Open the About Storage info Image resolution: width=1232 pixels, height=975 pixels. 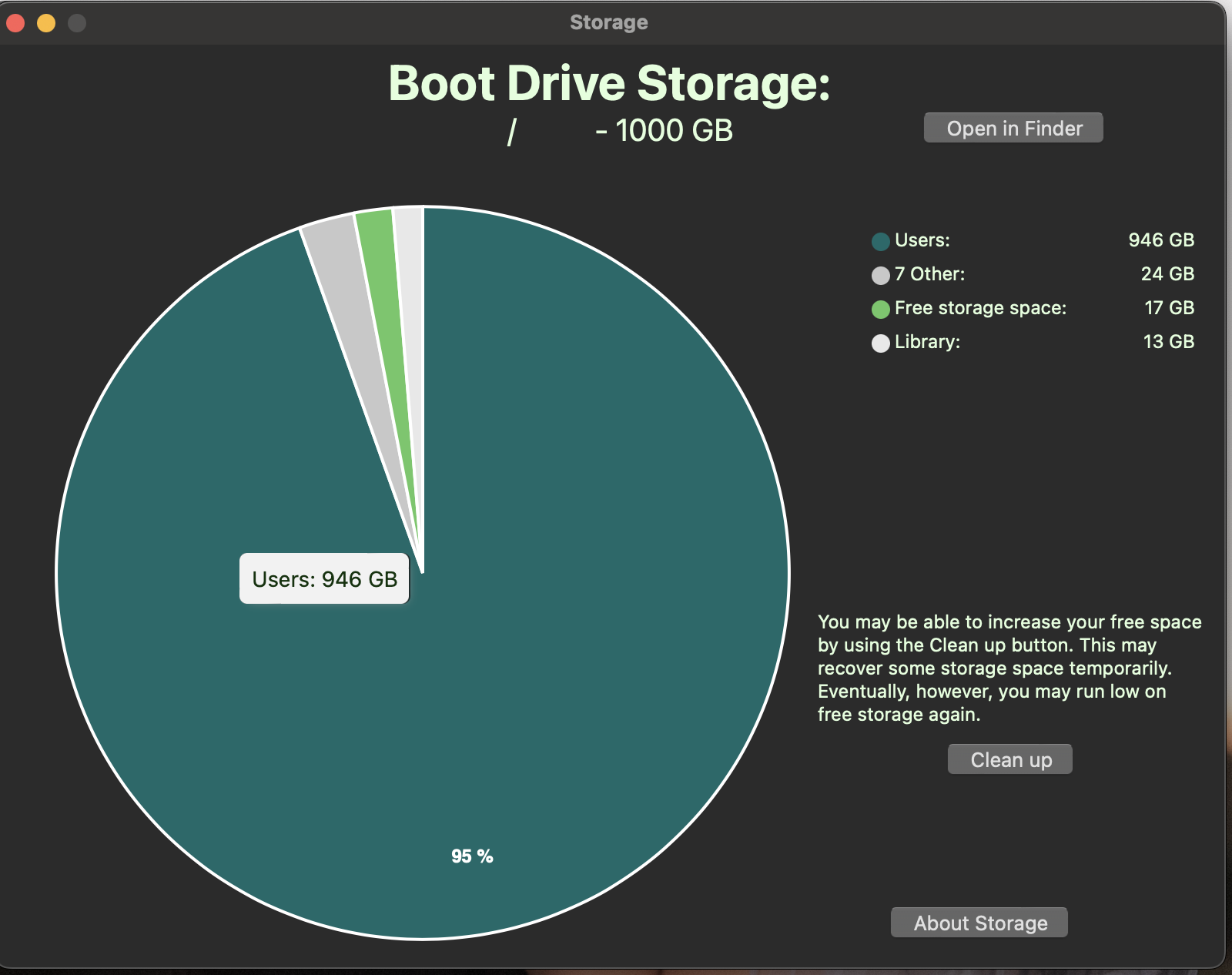(x=979, y=923)
